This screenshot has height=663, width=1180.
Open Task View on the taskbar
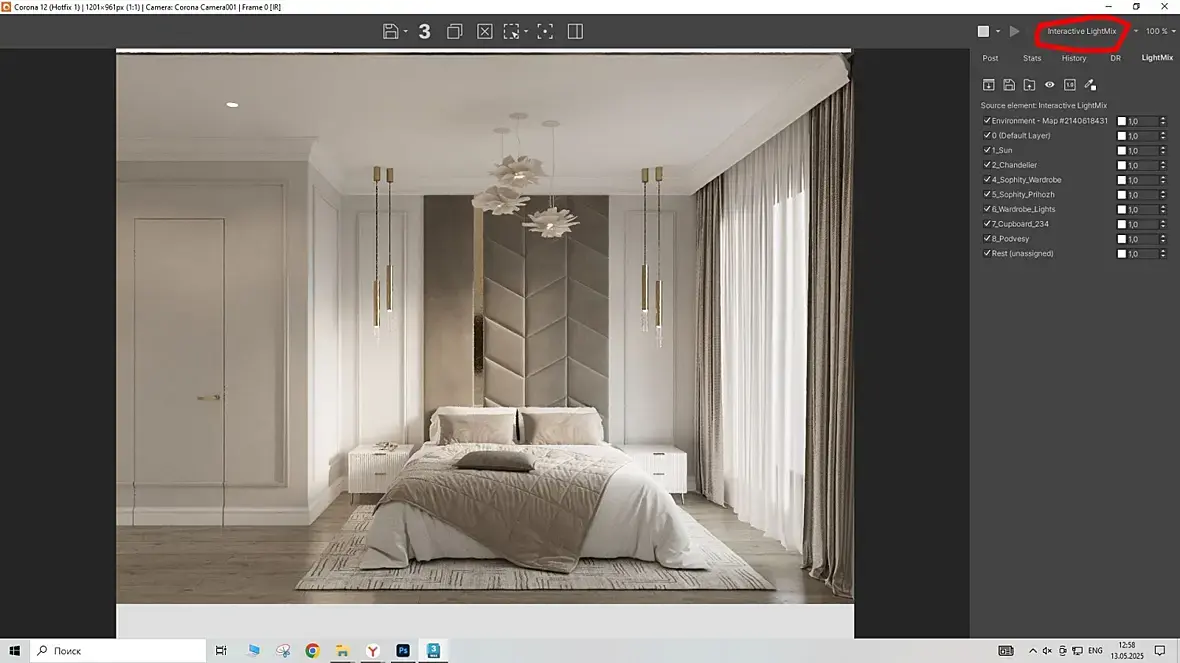[221, 650]
